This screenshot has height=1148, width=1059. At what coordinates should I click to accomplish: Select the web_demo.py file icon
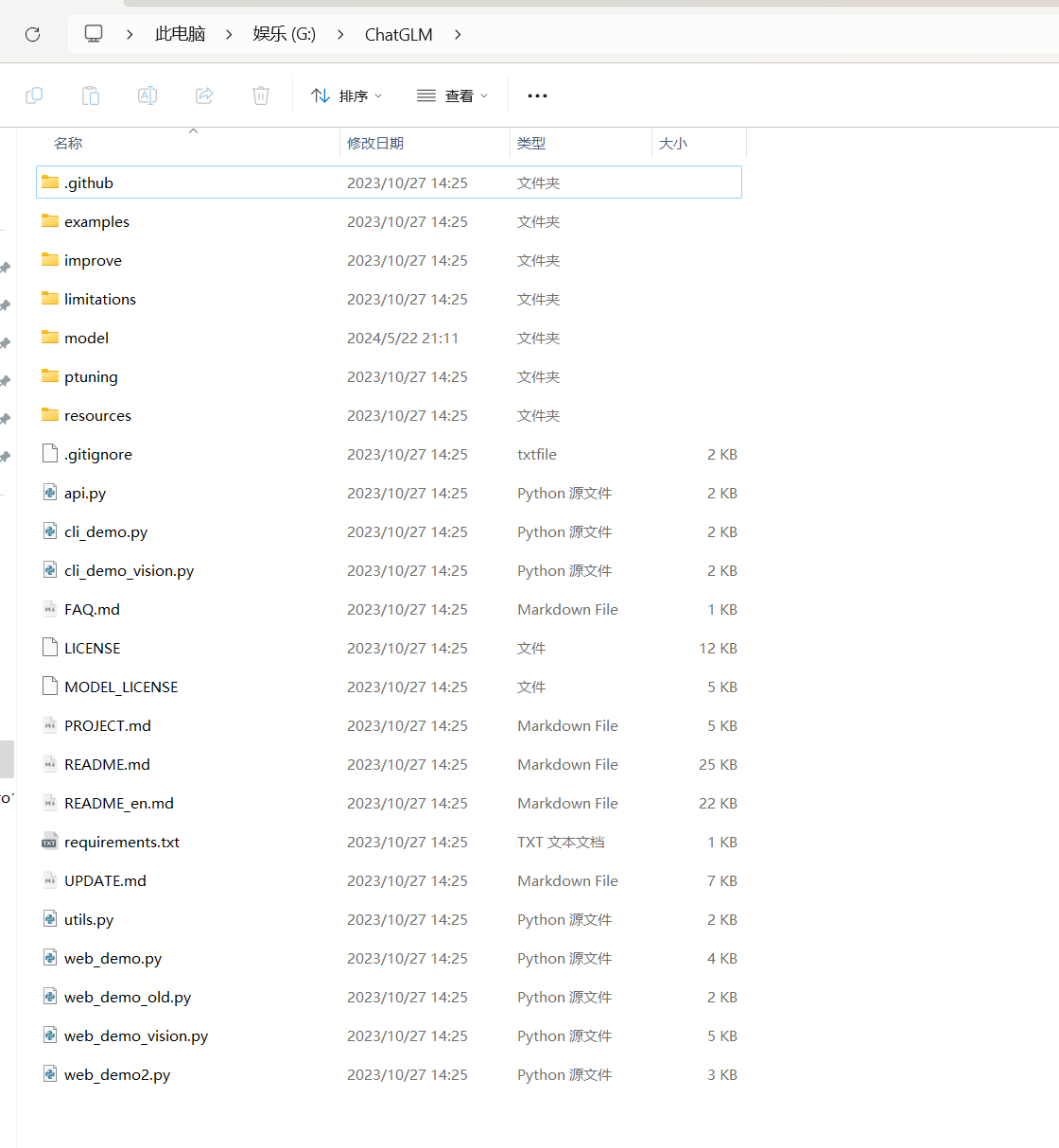(50, 957)
